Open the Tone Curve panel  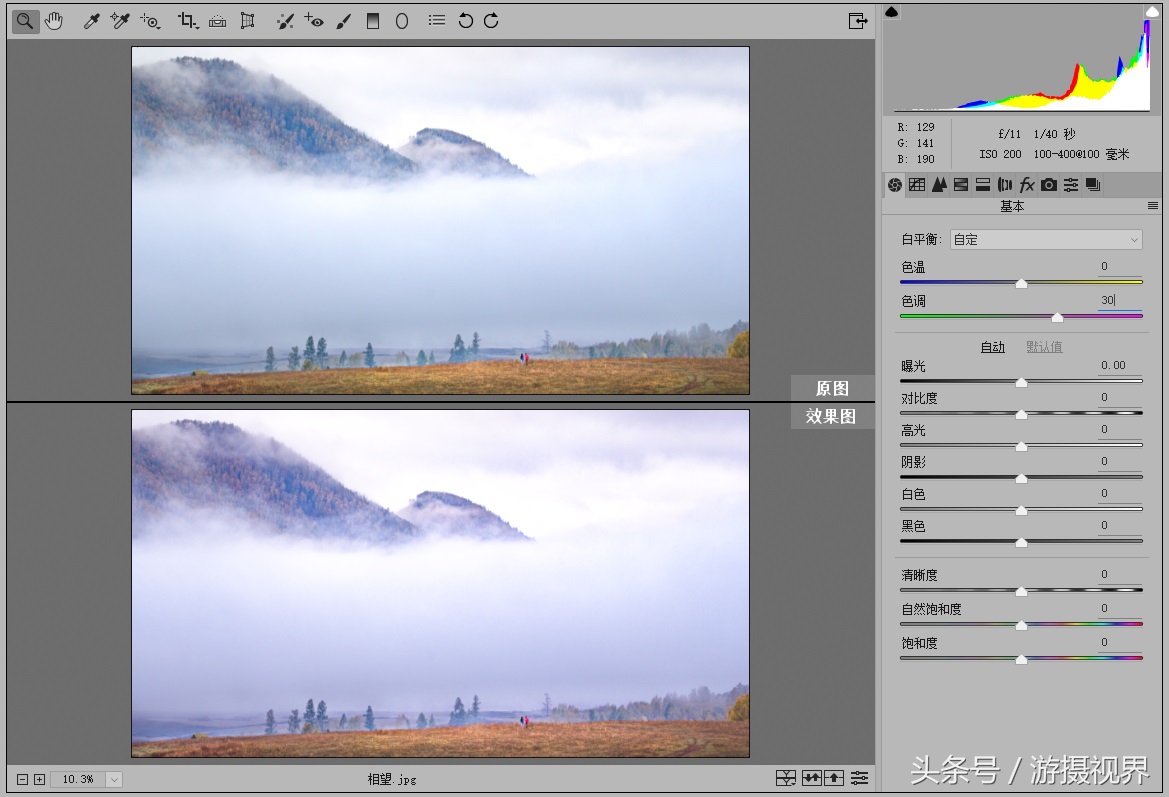(917, 184)
